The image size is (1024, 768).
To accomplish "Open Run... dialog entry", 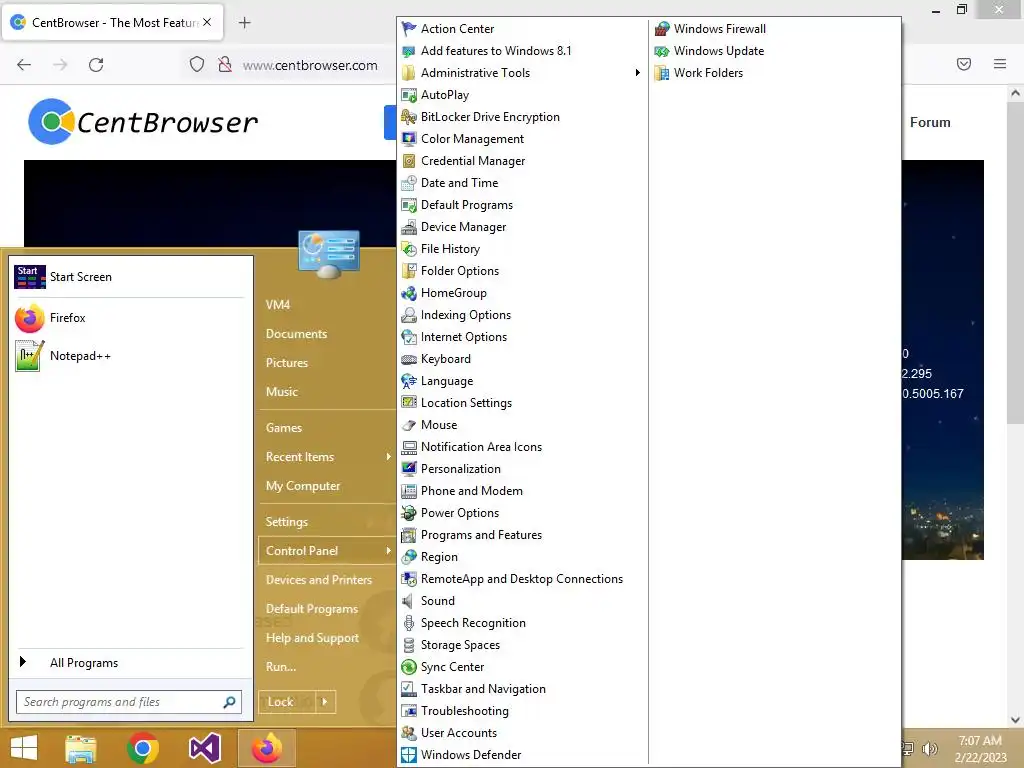I will click(281, 667).
